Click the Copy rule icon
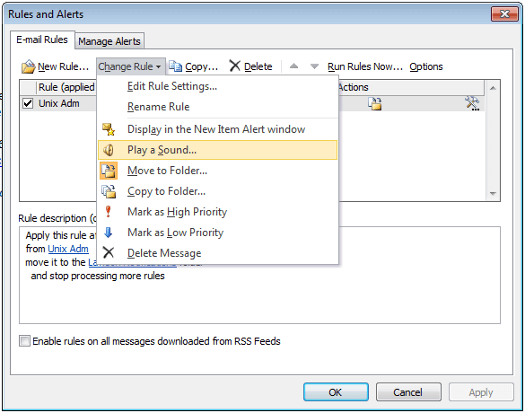Screen dimensions: 525x413 [175, 66]
